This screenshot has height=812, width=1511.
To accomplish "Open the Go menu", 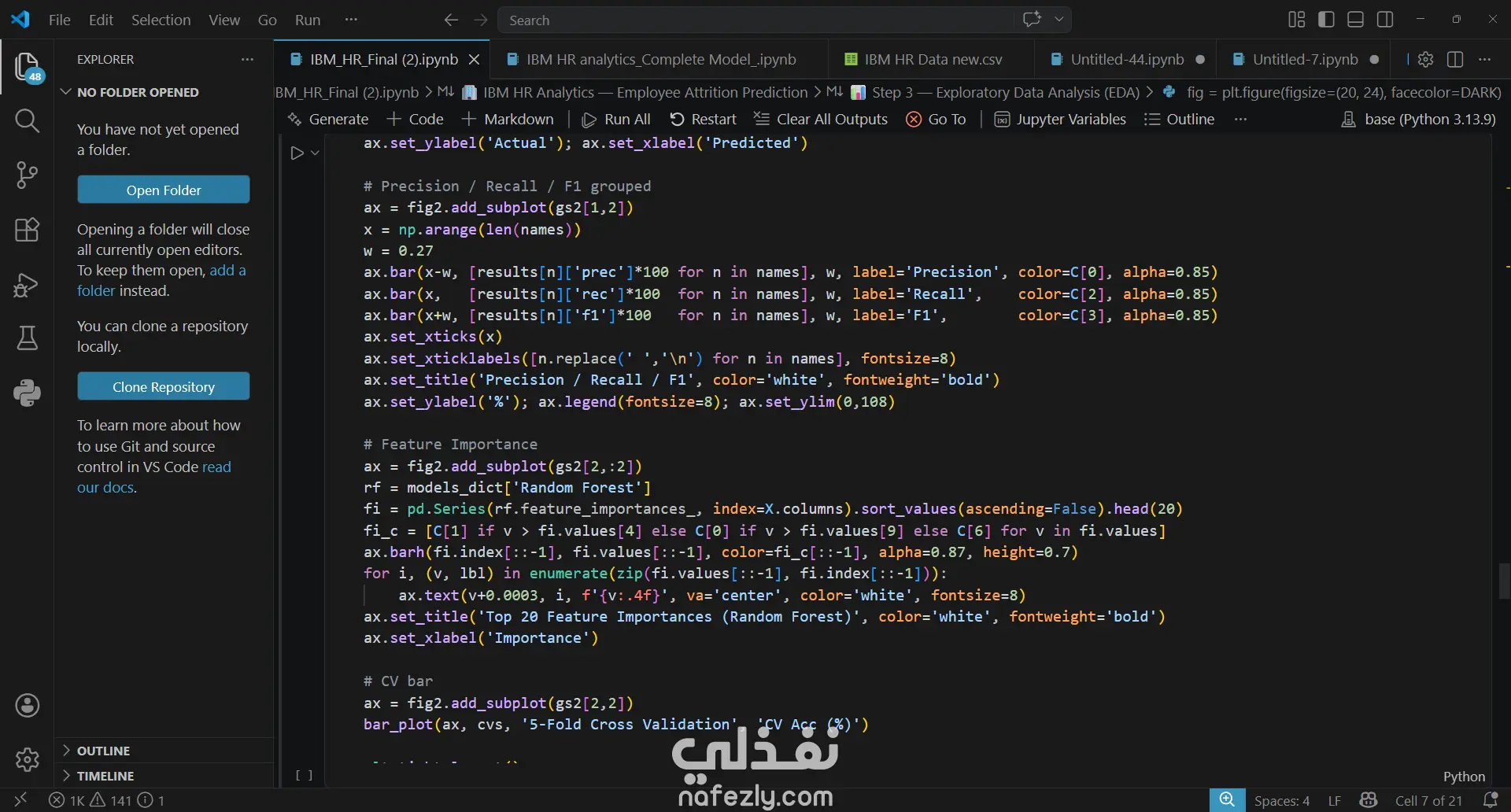I will [x=267, y=20].
